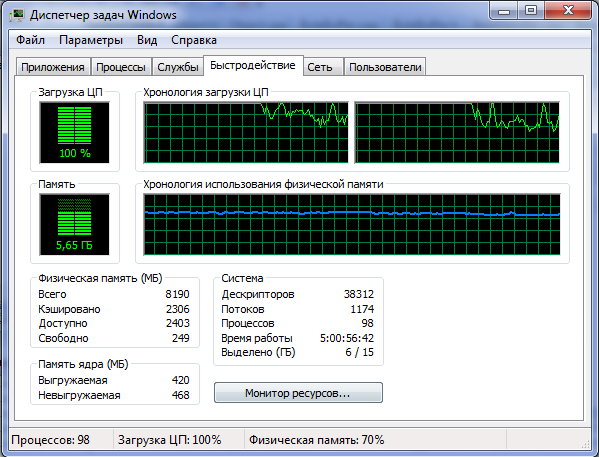This screenshot has width=599, height=457.
Task: Click the Память ядра (МБ) group label
Action: click(x=83, y=364)
